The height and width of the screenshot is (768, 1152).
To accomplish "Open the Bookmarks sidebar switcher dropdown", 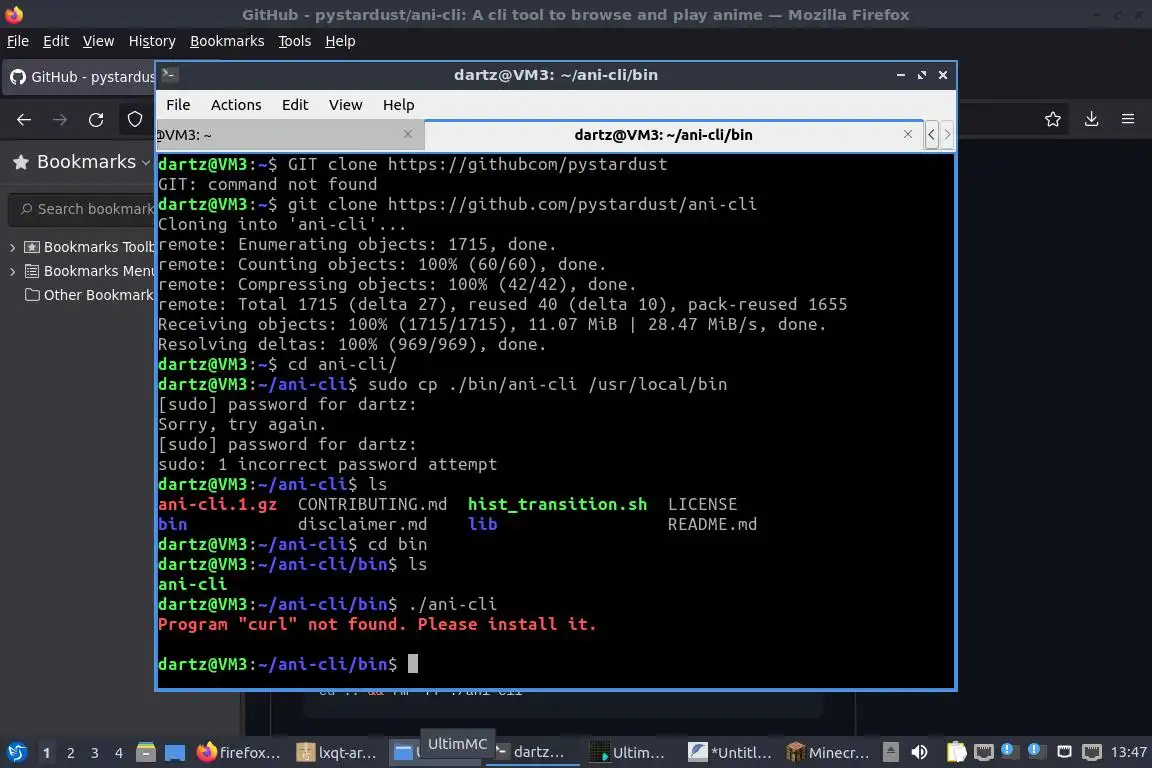I will (82, 162).
